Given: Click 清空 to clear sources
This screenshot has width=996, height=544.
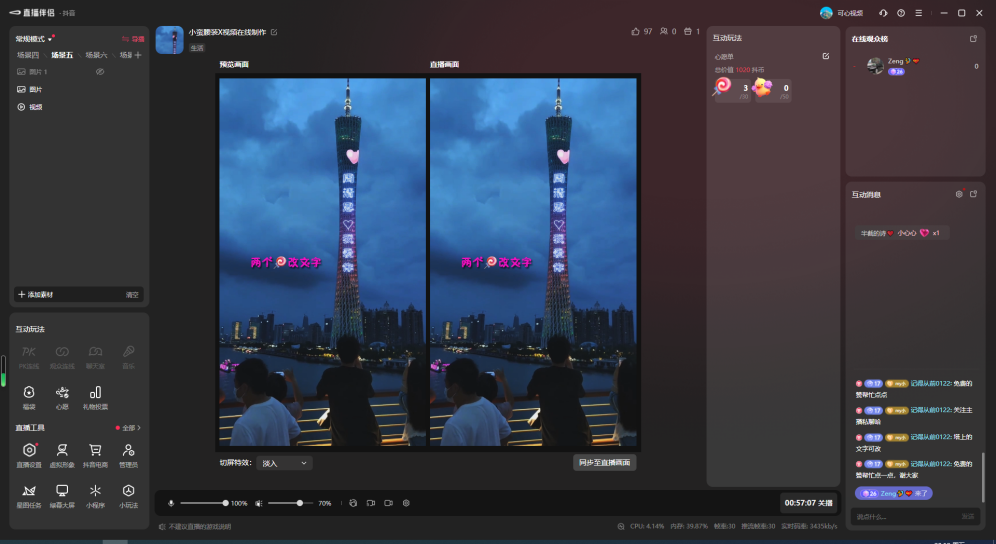Looking at the screenshot, I should tap(132, 295).
